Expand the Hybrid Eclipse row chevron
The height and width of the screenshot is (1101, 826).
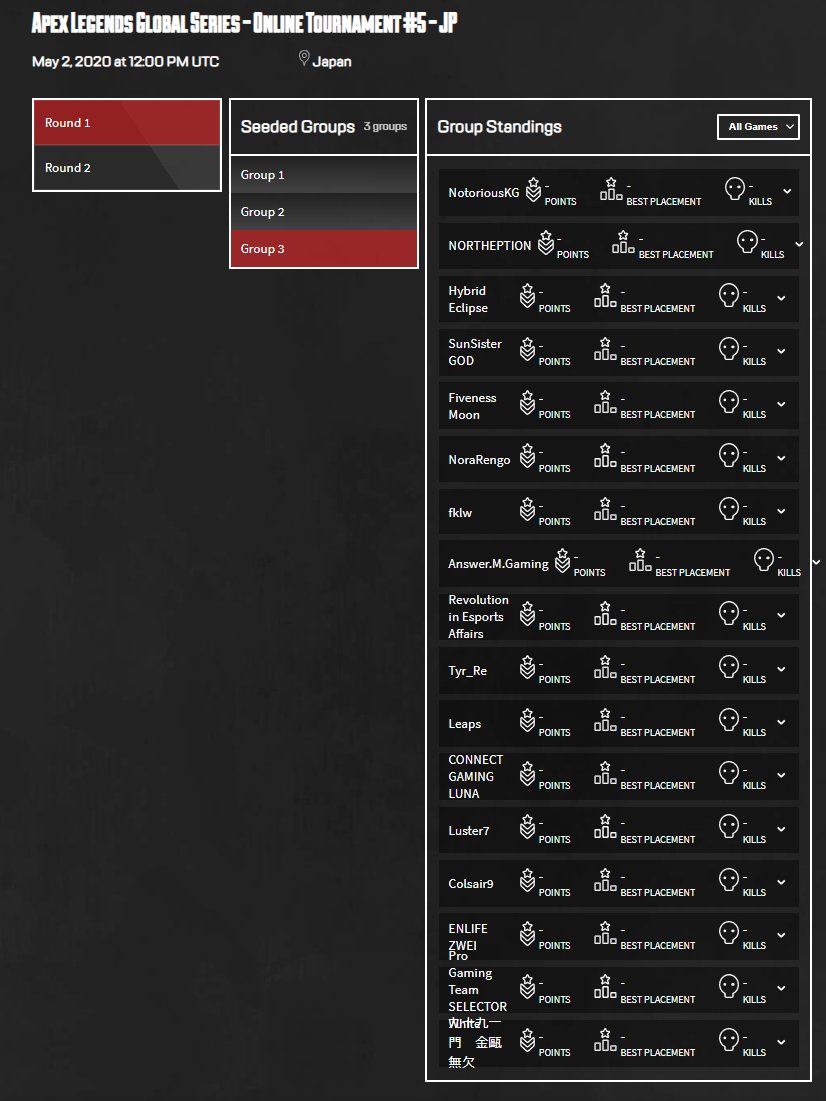click(x=781, y=298)
